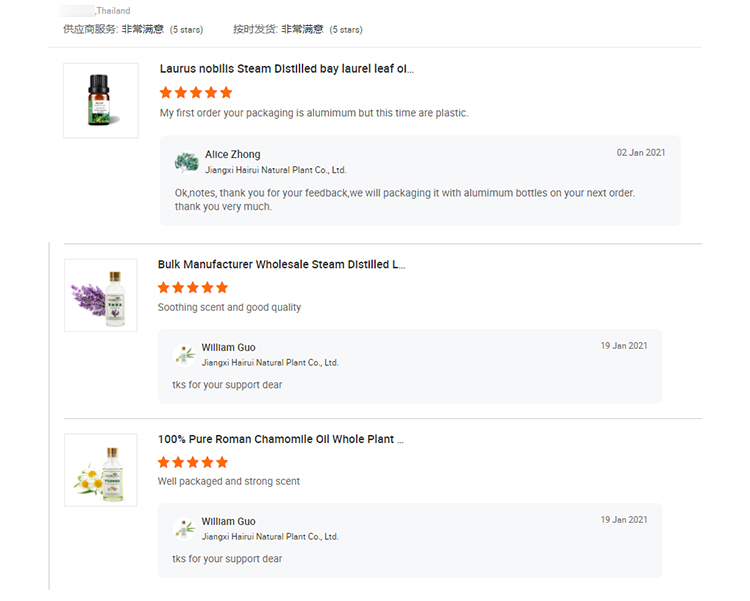
Task: Open the lavender oil product thumbnail
Action: (100, 295)
